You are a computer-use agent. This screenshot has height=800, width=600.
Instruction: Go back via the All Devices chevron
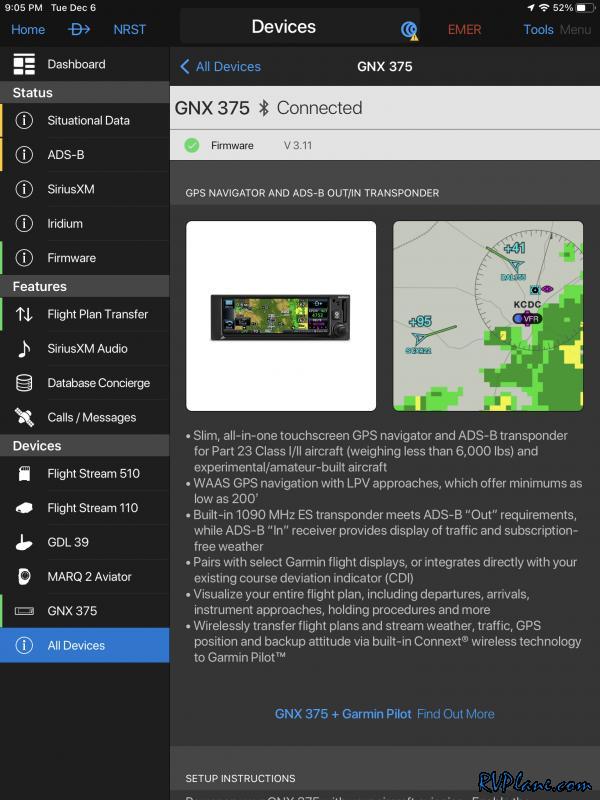[185, 66]
